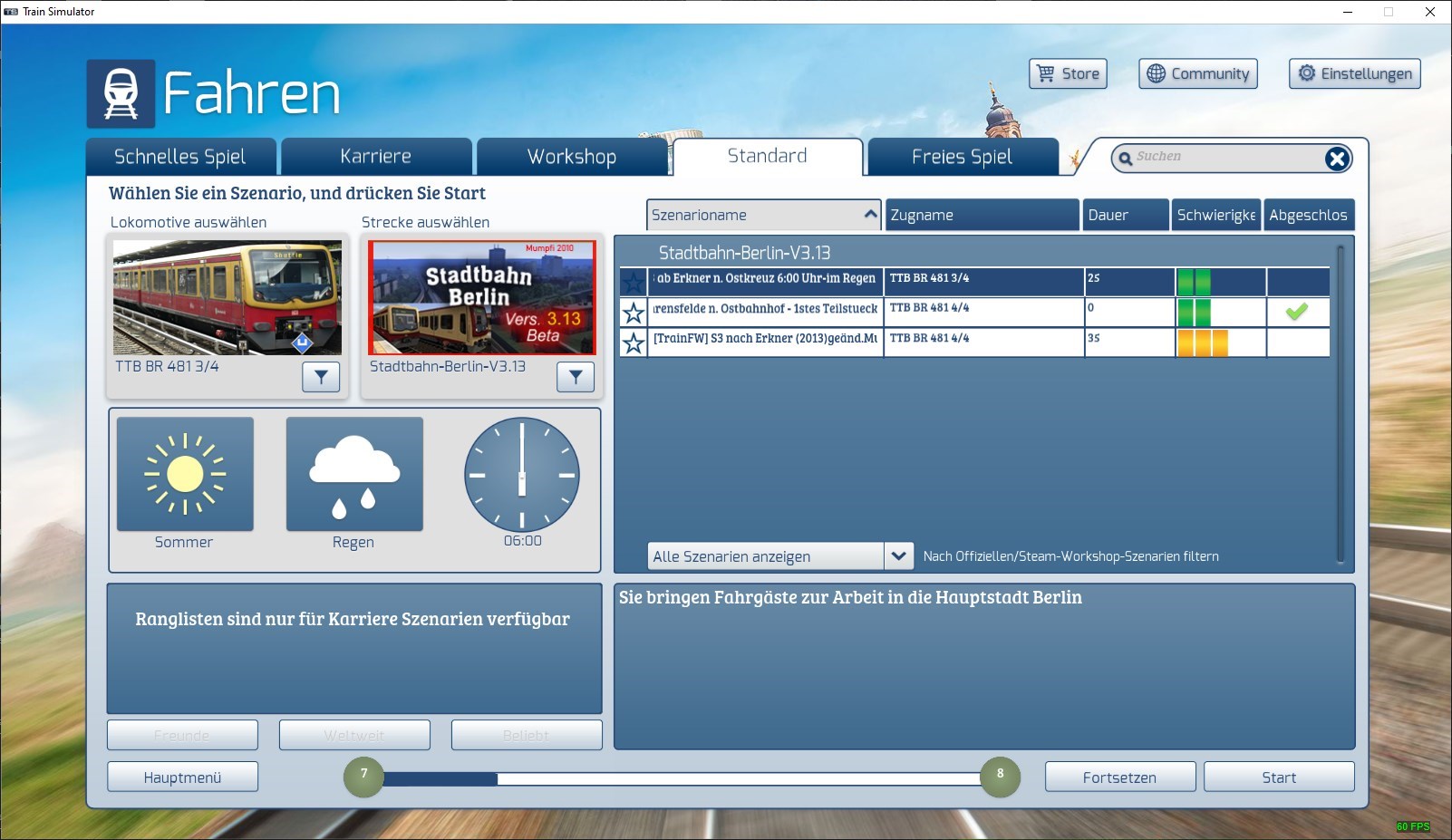Open the Alle Szenarien anzeigen combo box
The image size is (1452, 840).
click(x=780, y=555)
